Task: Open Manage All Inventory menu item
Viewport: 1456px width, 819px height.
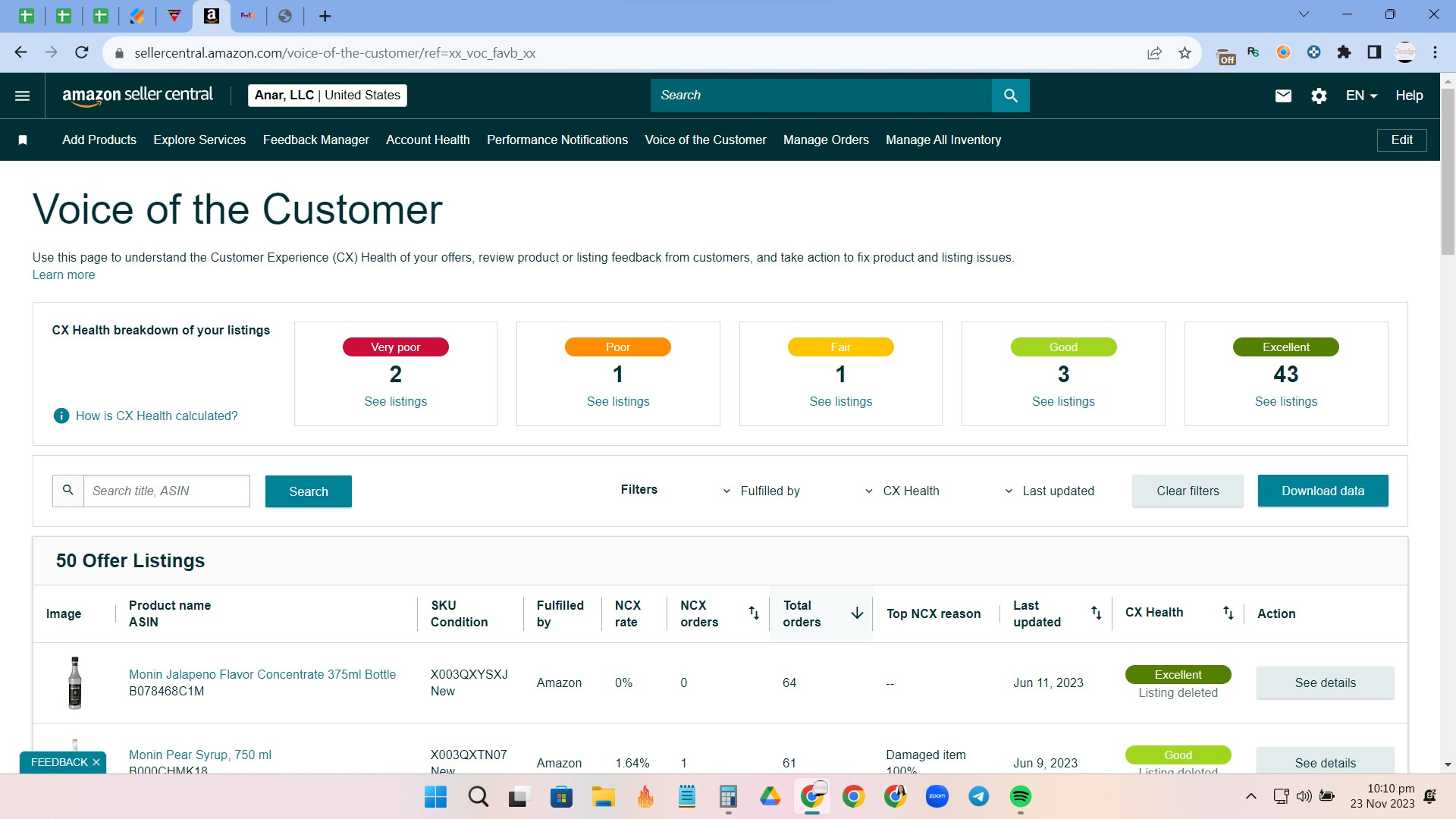Action: (x=943, y=140)
